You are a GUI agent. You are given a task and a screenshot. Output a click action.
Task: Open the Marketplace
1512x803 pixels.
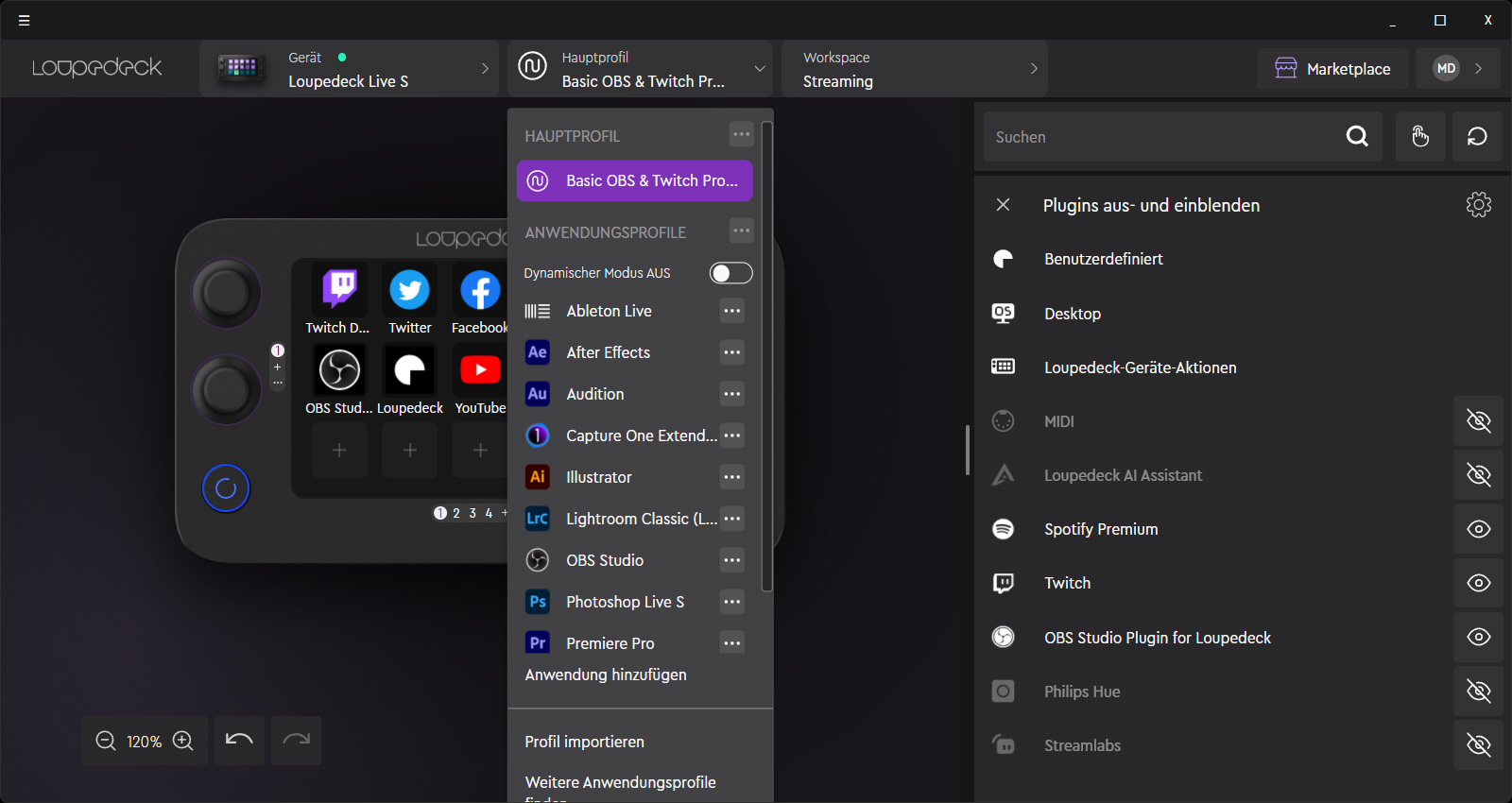tap(1332, 69)
